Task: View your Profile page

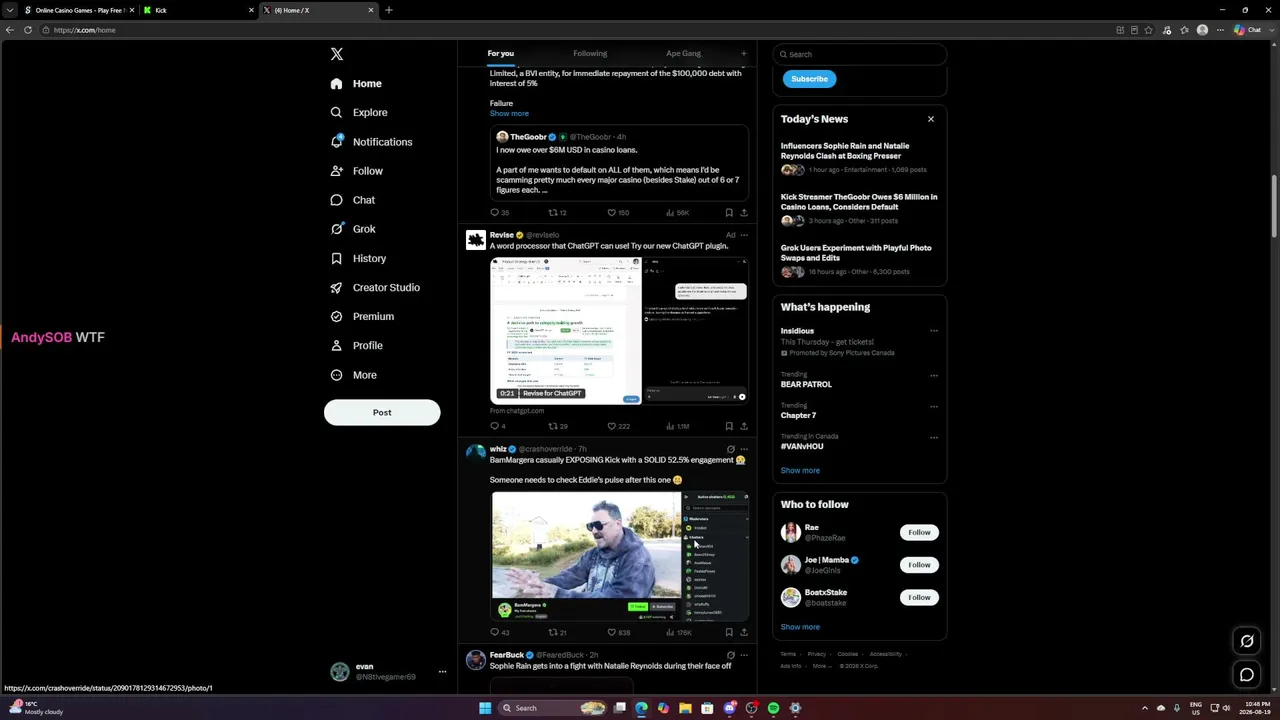Action: (x=357, y=345)
